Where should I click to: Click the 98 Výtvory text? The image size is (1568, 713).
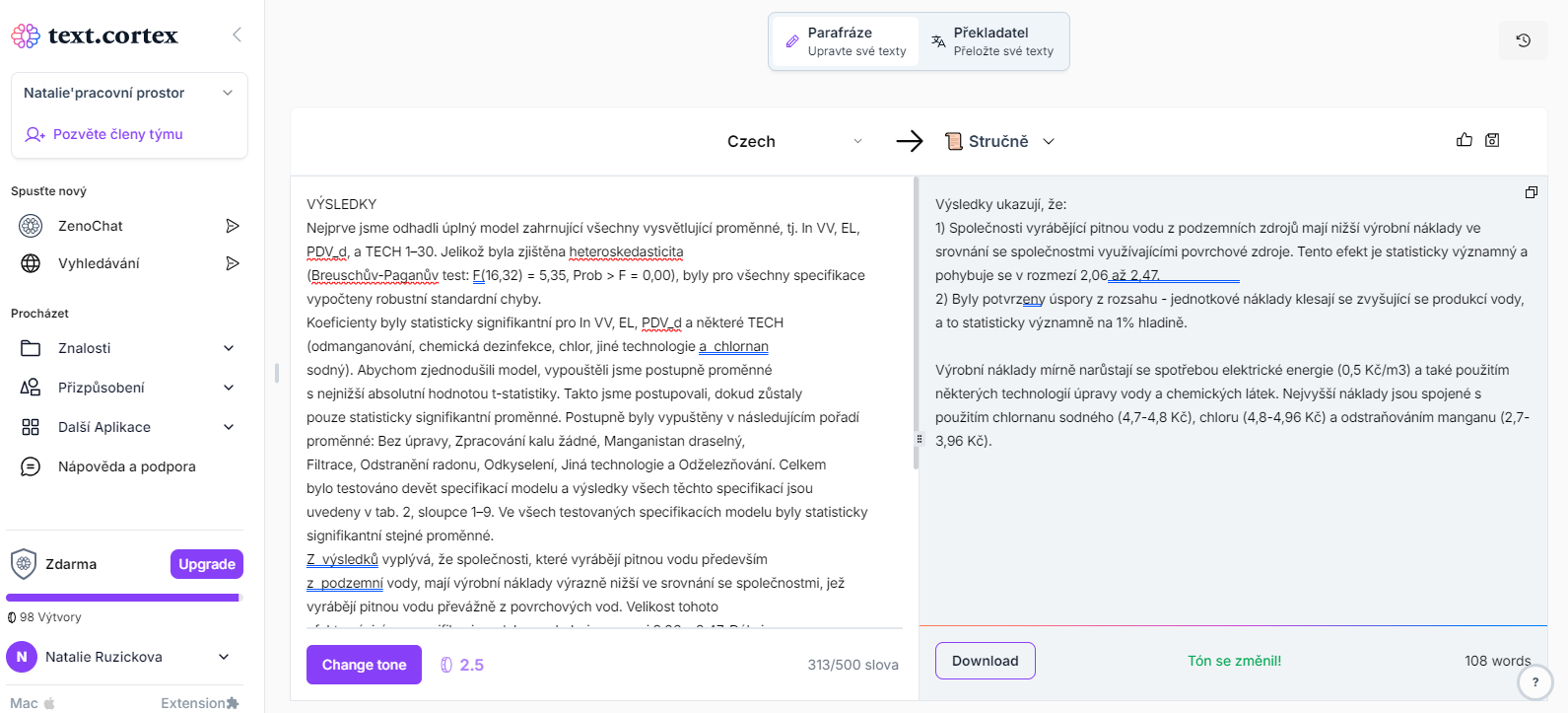click(50, 617)
